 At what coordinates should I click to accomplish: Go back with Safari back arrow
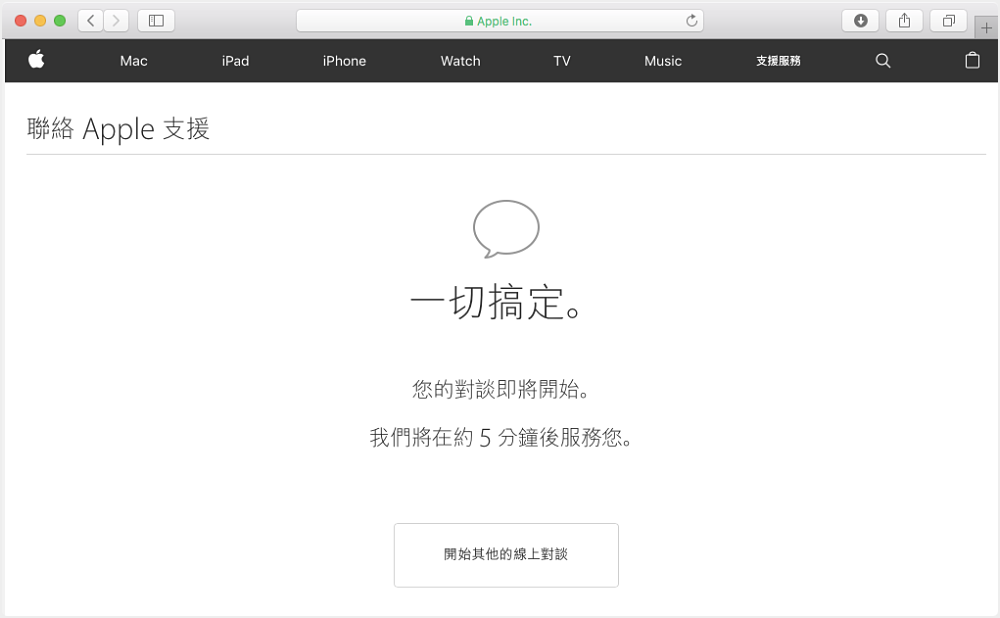[91, 21]
